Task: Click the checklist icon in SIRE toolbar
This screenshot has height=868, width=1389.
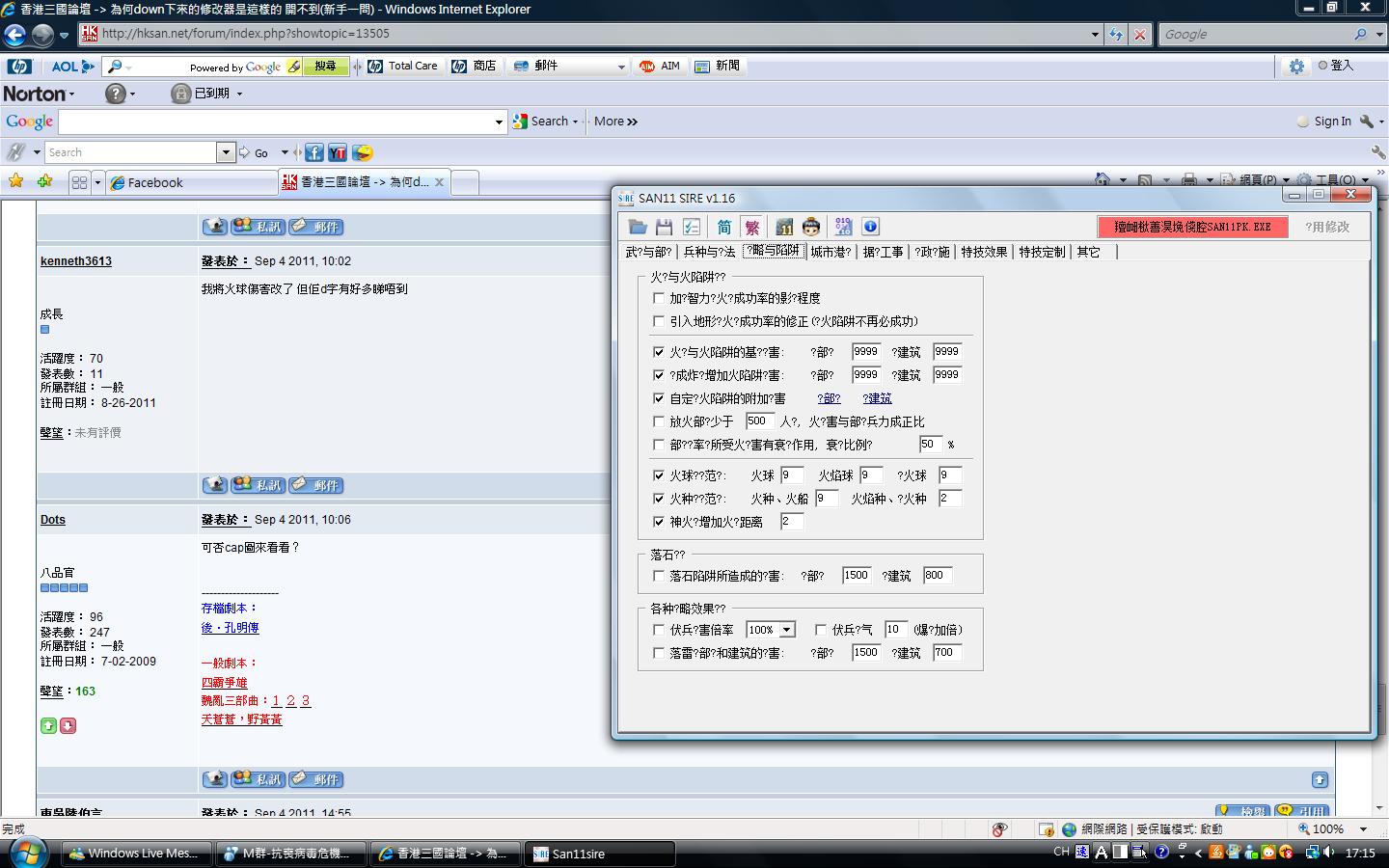Action: pos(692,227)
